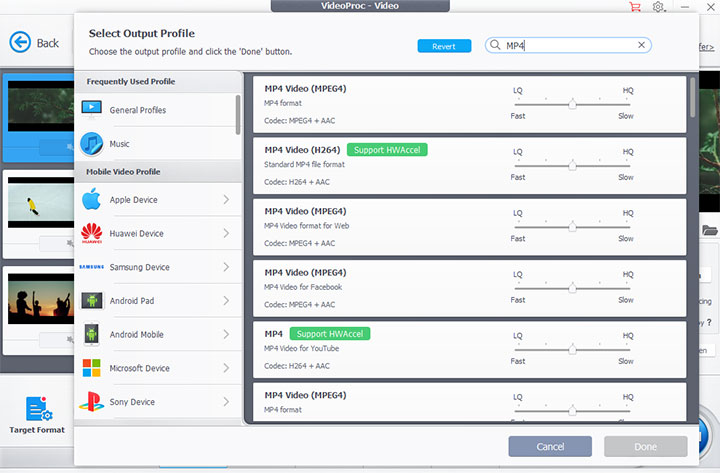This screenshot has height=473, width=720.
Task: Open the settings gear menu
Action: point(658,7)
